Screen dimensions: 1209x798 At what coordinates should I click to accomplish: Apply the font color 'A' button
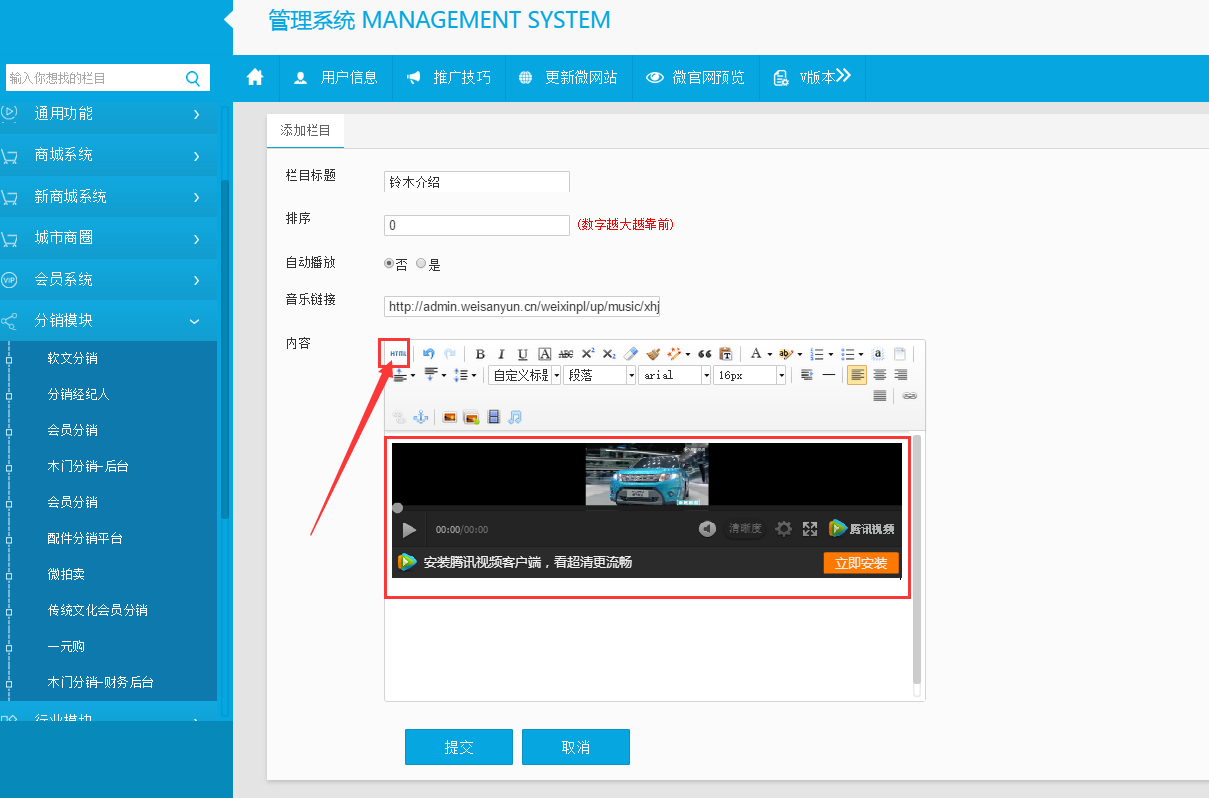[756, 354]
